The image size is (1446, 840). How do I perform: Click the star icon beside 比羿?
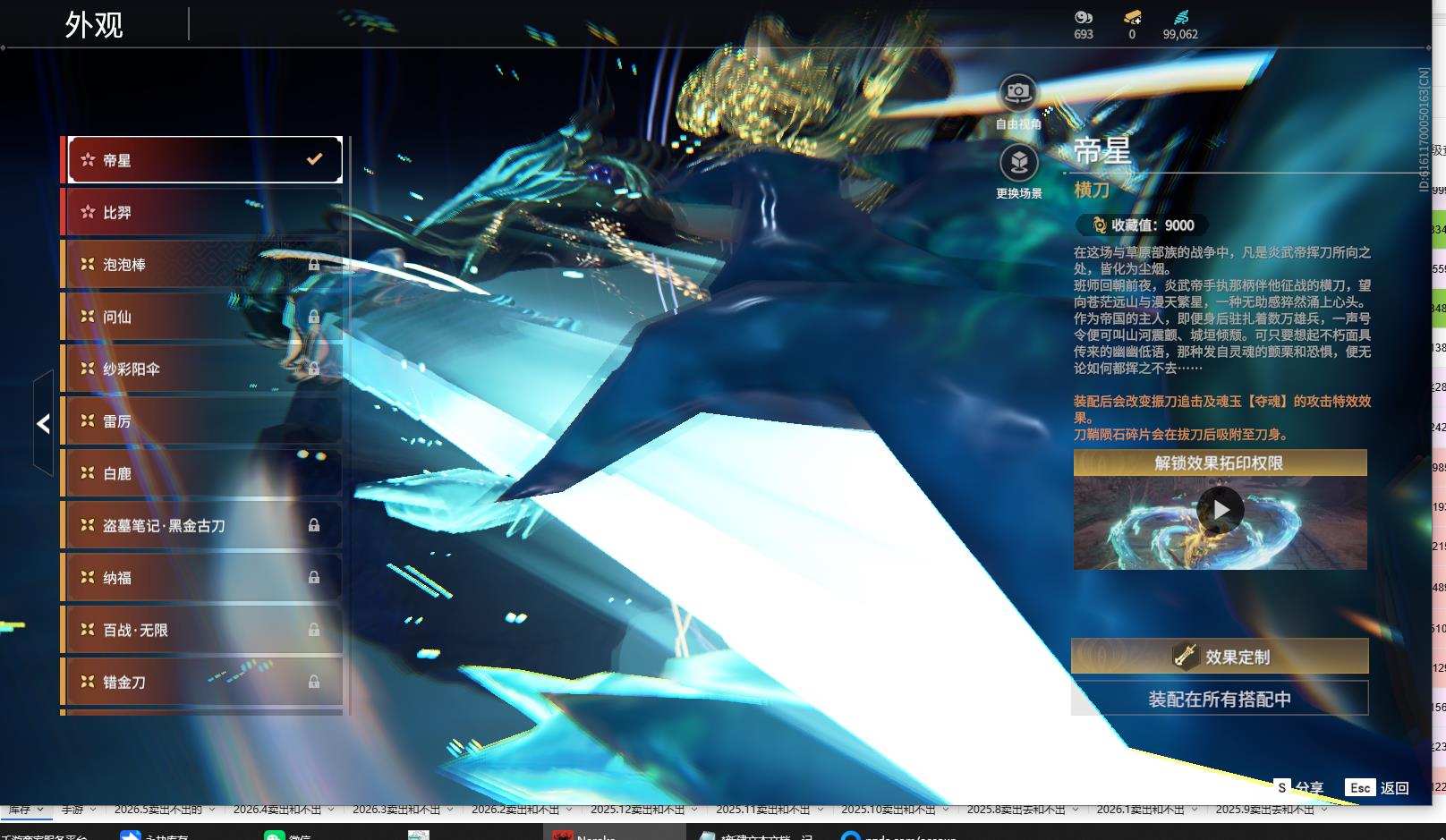tap(88, 212)
